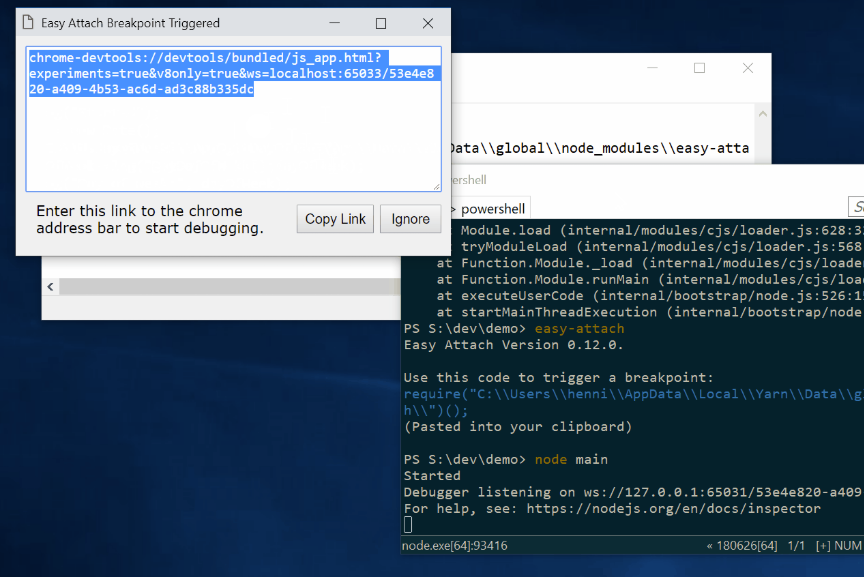Click inside the chrome-devtools link text area
The image size is (864, 577).
tap(234, 119)
